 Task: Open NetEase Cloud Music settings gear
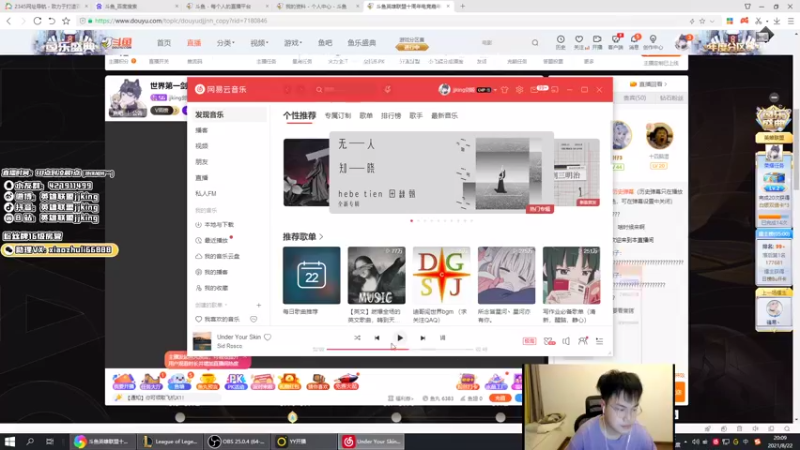click(519, 90)
